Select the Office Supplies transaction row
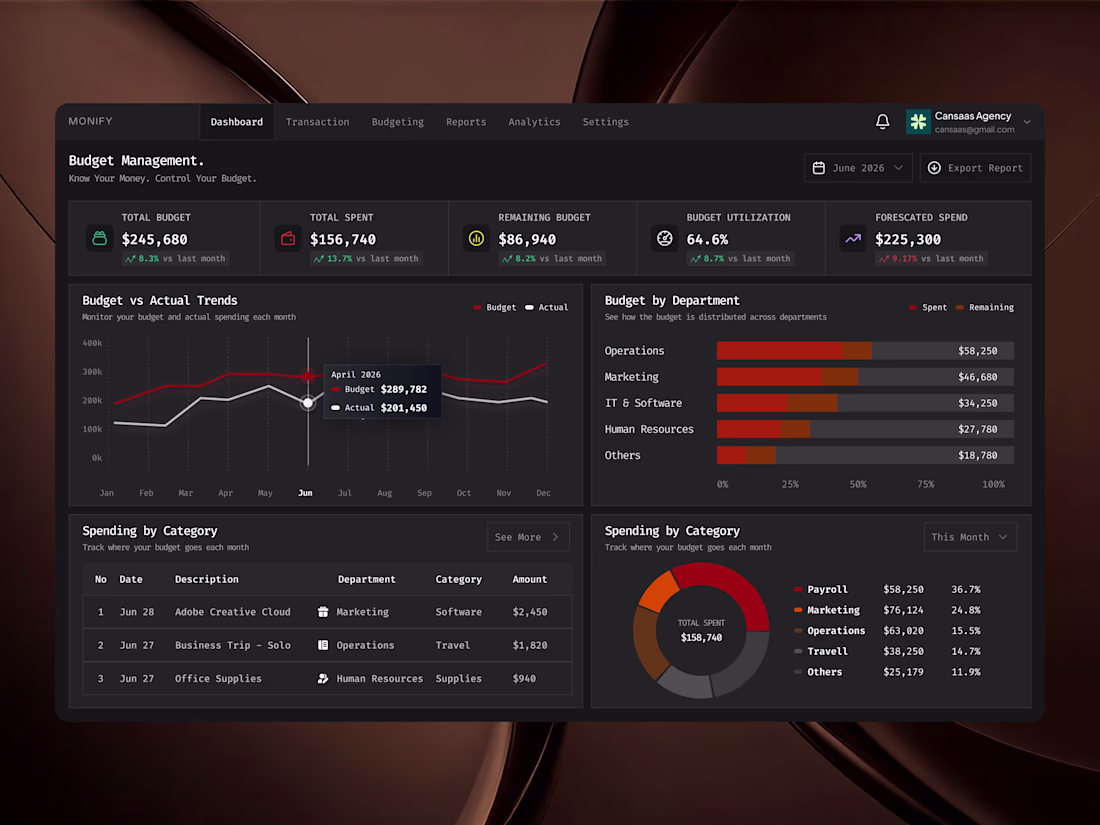Screen dimensions: 1100x825 [328, 678]
